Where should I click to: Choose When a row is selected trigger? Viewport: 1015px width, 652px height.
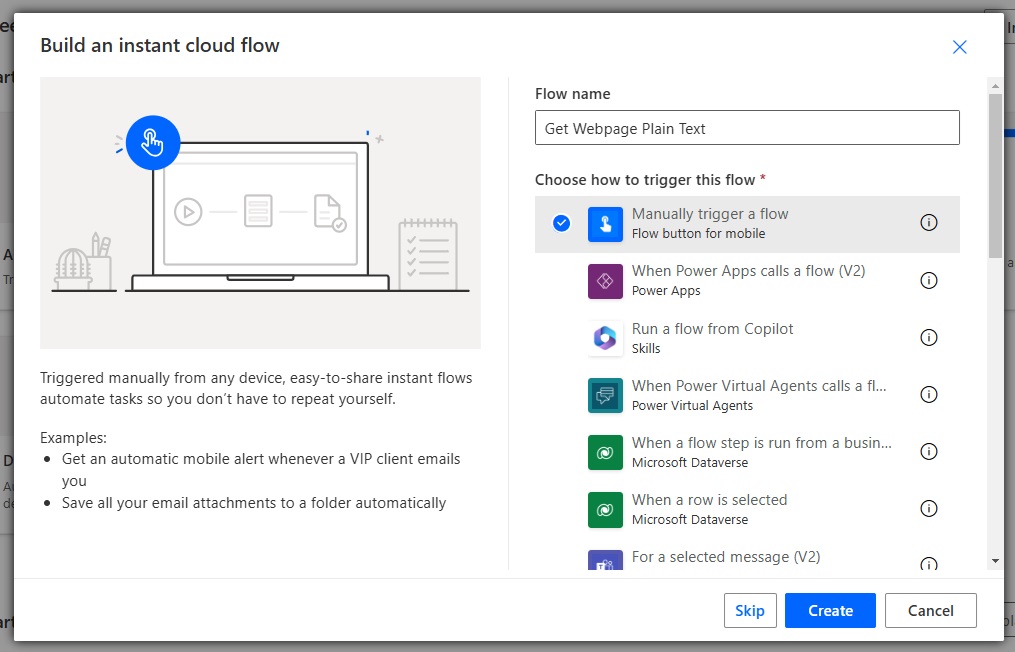click(x=747, y=509)
